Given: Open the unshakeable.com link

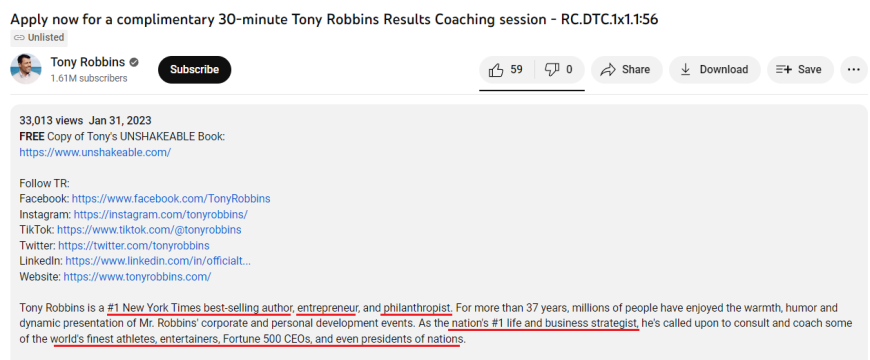Looking at the screenshot, I should 95,152.
